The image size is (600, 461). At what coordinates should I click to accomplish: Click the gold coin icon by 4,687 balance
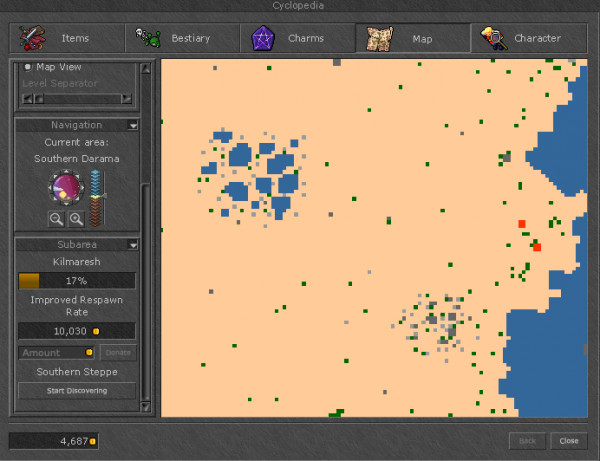pyautogui.click(x=92, y=441)
